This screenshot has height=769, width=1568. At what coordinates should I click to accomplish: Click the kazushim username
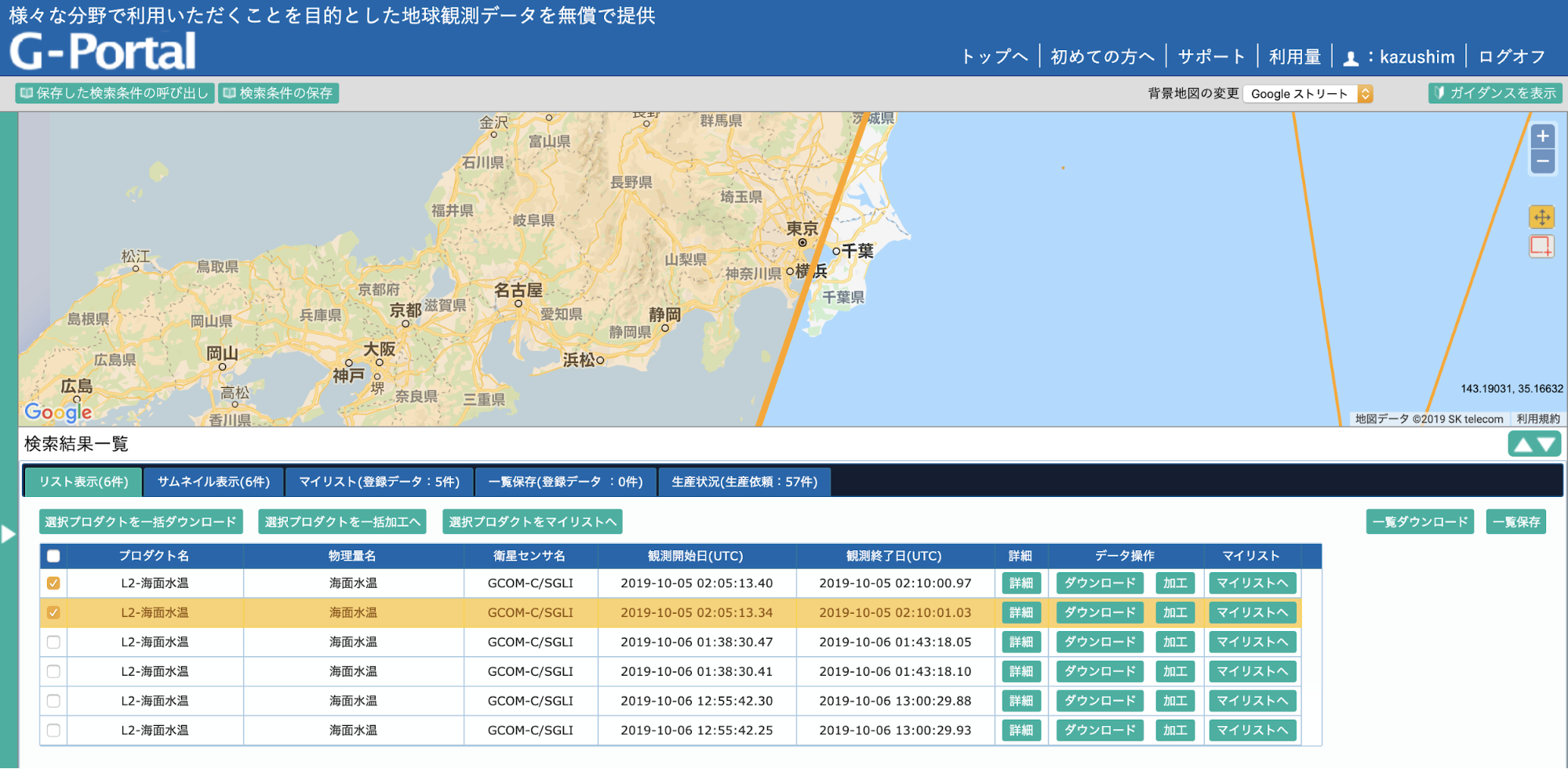(x=1417, y=56)
